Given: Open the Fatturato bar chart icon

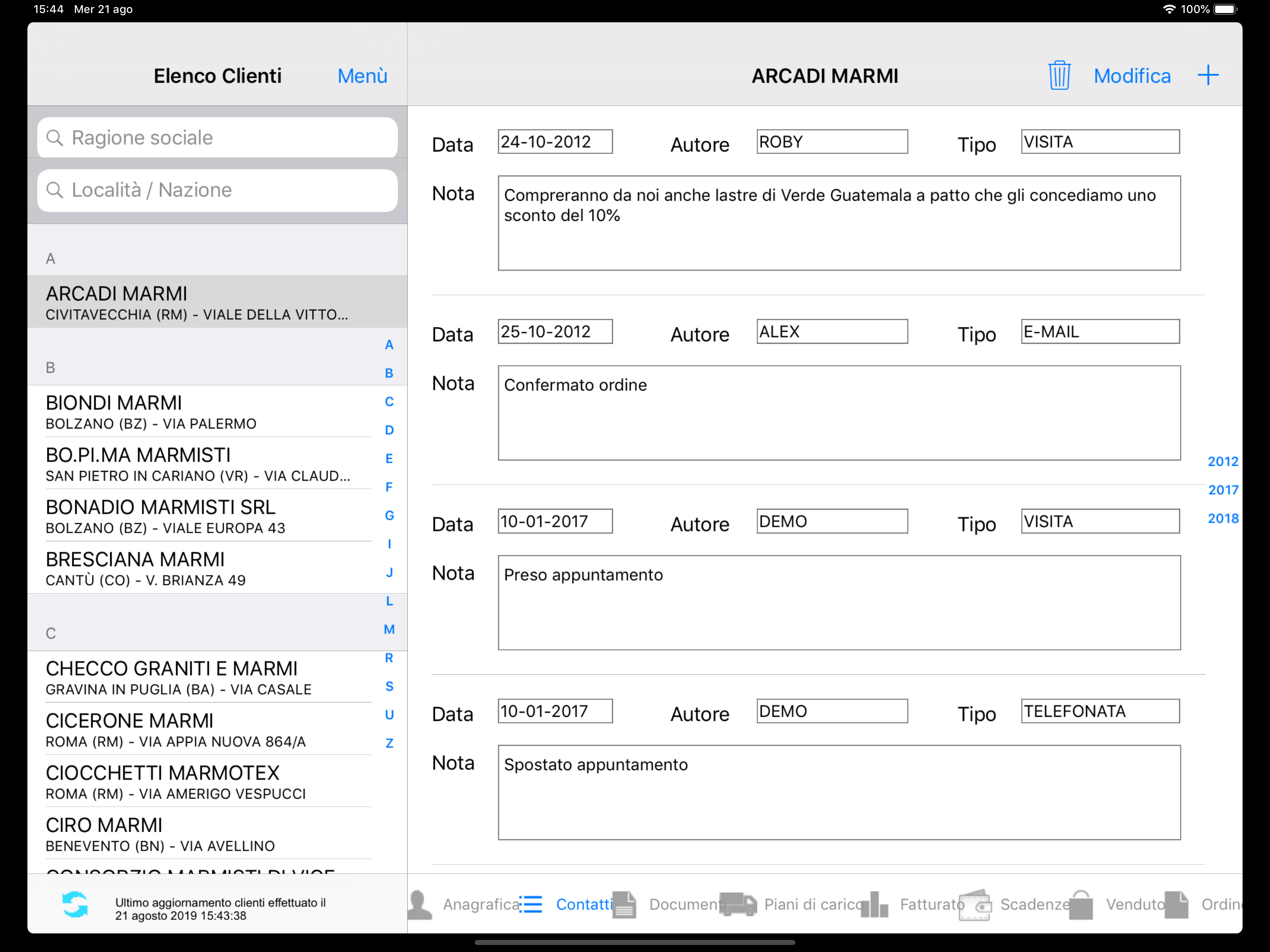Looking at the screenshot, I should tap(875, 904).
